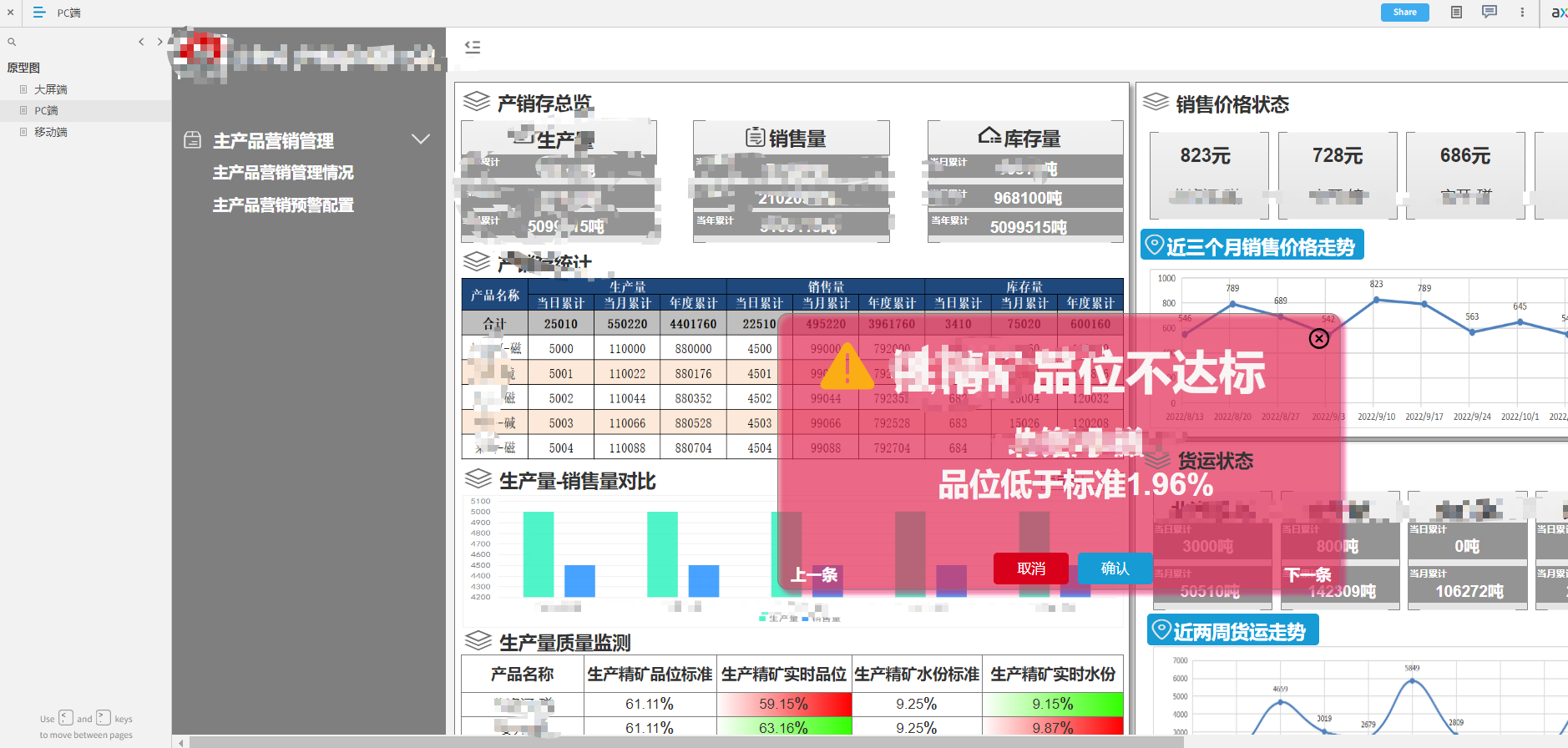Click 近两周货运走势 location pin icon
Screen dimensions: 1568x748
pyautogui.click(x=1161, y=630)
